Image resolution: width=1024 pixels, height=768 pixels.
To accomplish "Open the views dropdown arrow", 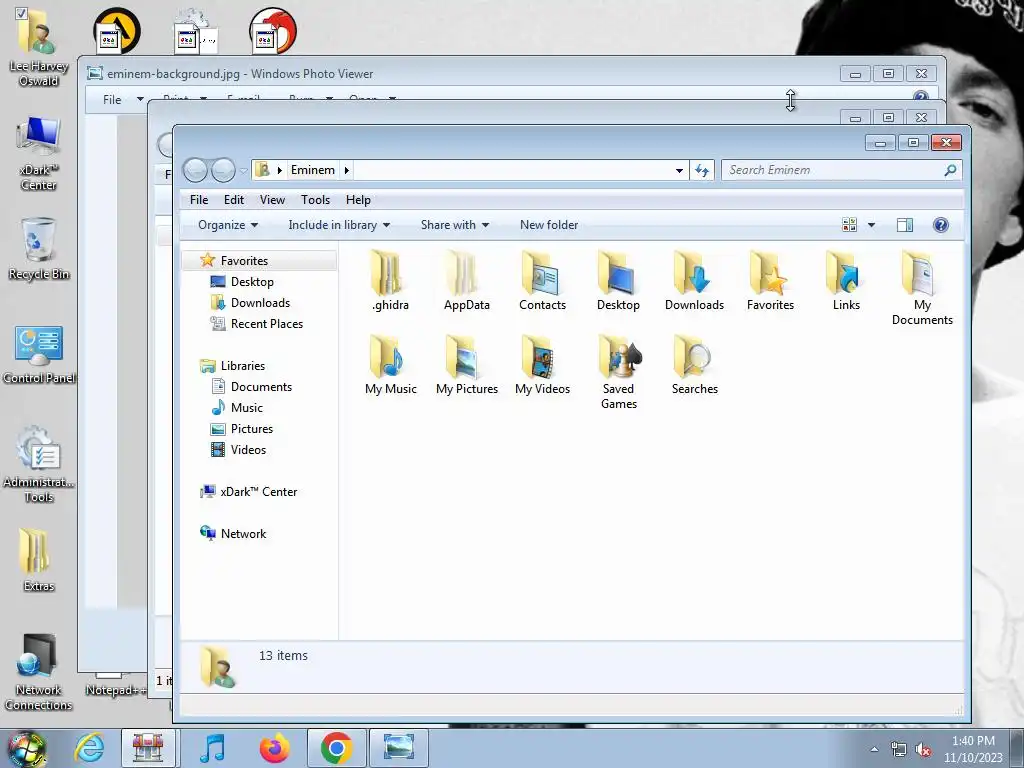I will pyautogui.click(x=871, y=225).
